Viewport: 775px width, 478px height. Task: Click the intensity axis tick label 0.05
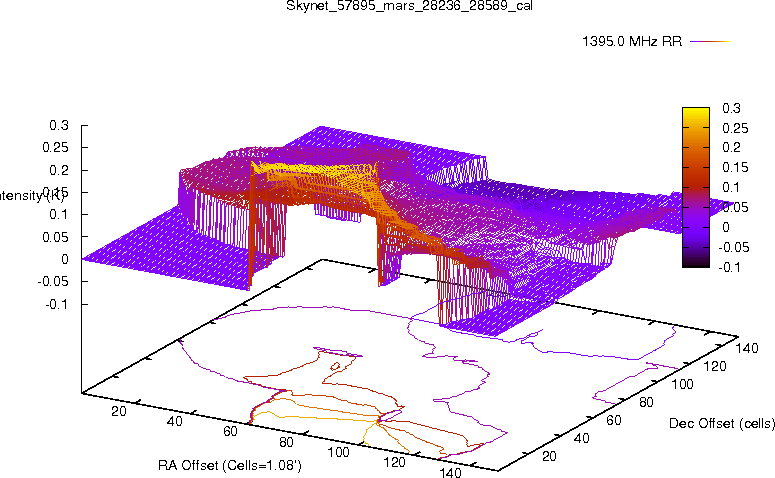[x=55, y=237]
